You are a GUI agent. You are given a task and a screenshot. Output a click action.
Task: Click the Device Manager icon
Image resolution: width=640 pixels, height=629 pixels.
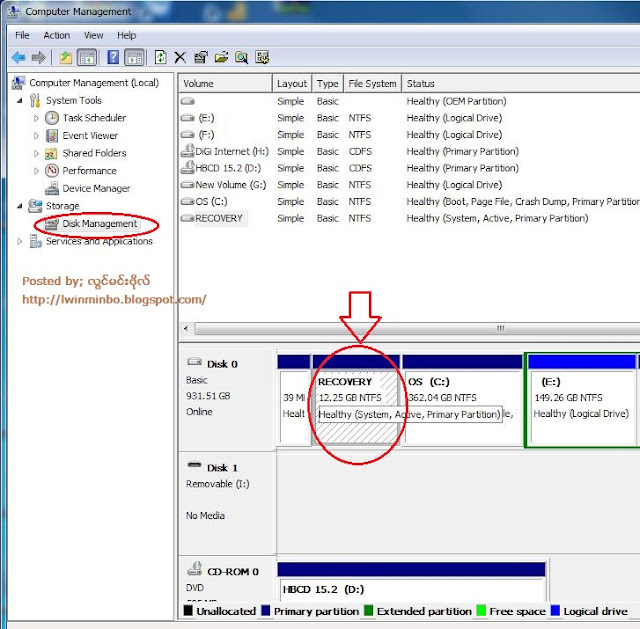(x=52, y=188)
